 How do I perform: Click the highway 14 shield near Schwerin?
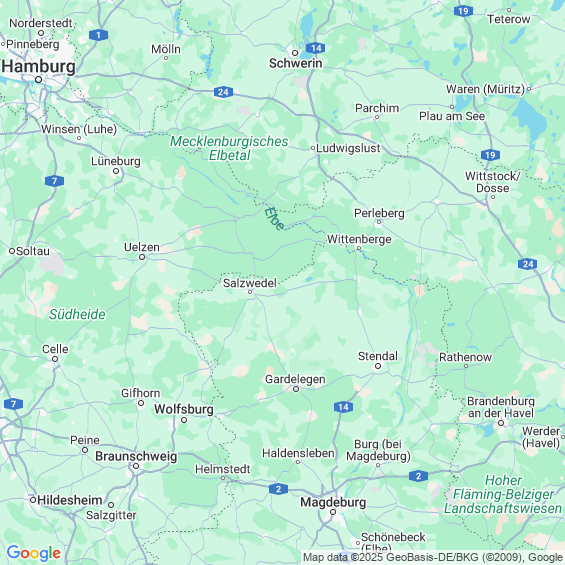pyautogui.click(x=316, y=48)
